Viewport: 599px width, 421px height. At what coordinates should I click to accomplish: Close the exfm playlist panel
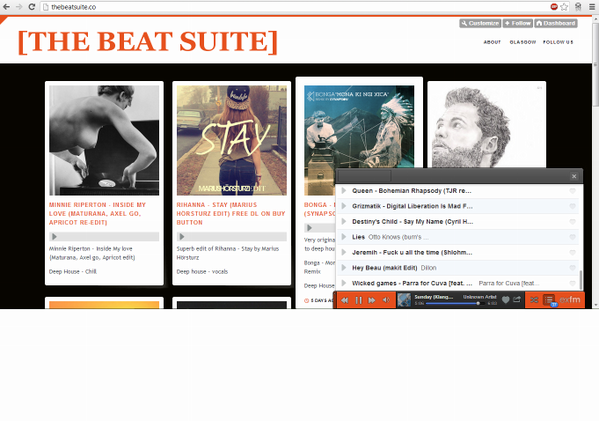574,176
